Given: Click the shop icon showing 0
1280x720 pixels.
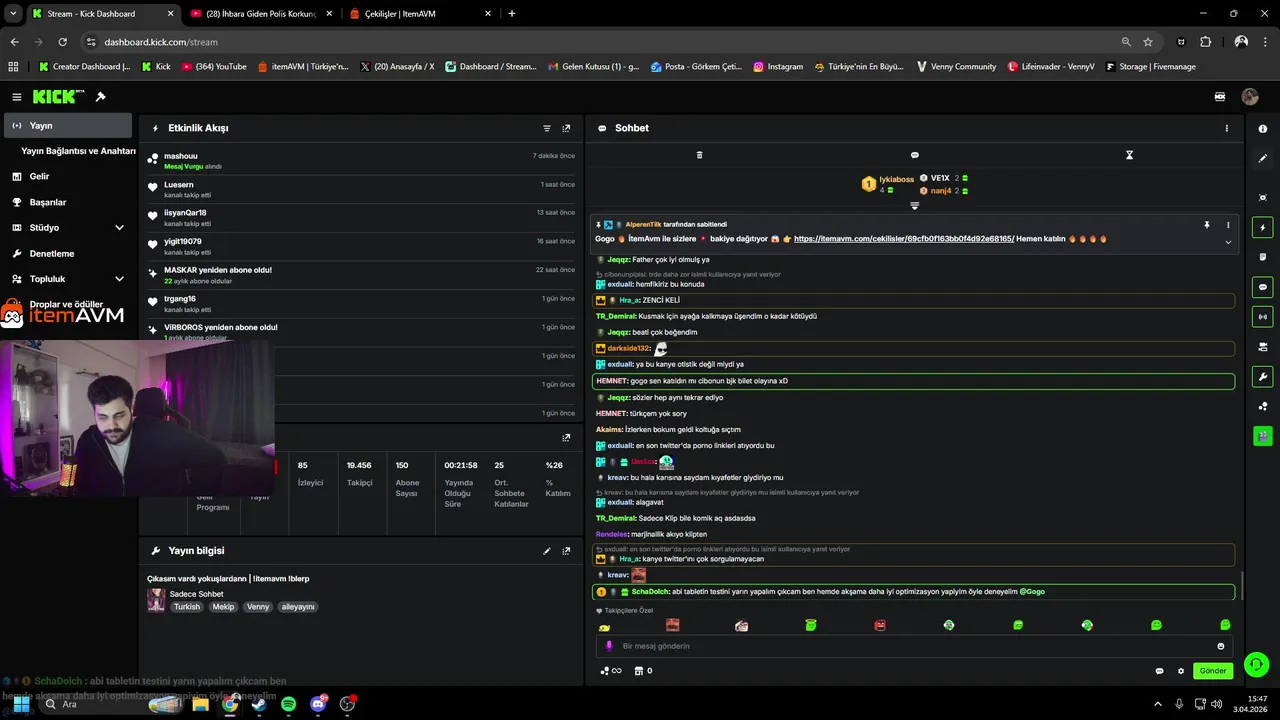Looking at the screenshot, I should coord(644,671).
